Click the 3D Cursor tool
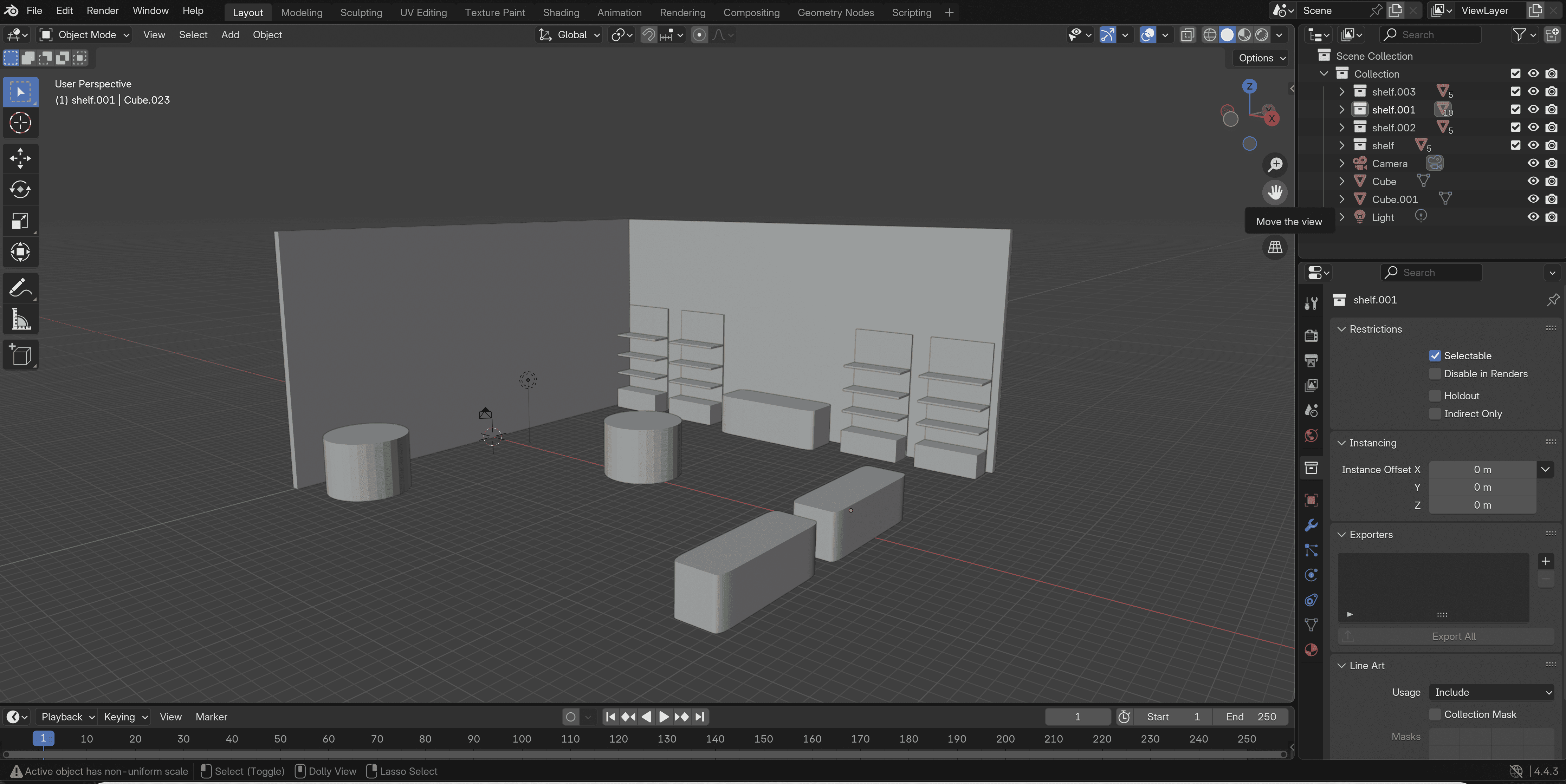This screenshot has height=784, width=1566. pyautogui.click(x=20, y=123)
